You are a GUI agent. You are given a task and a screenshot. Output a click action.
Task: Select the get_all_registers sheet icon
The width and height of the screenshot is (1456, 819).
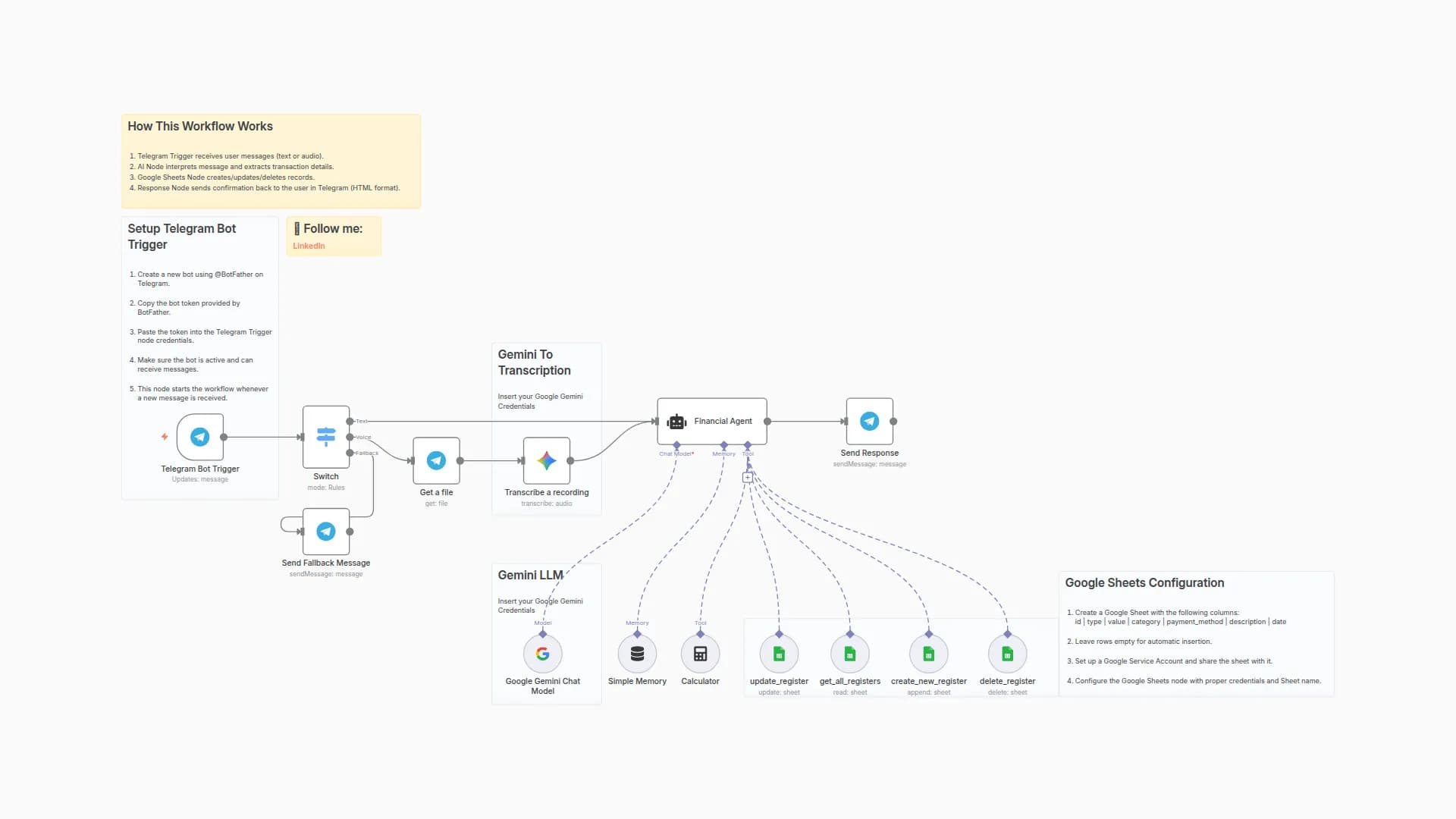pyautogui.click(x=849, y=653)
